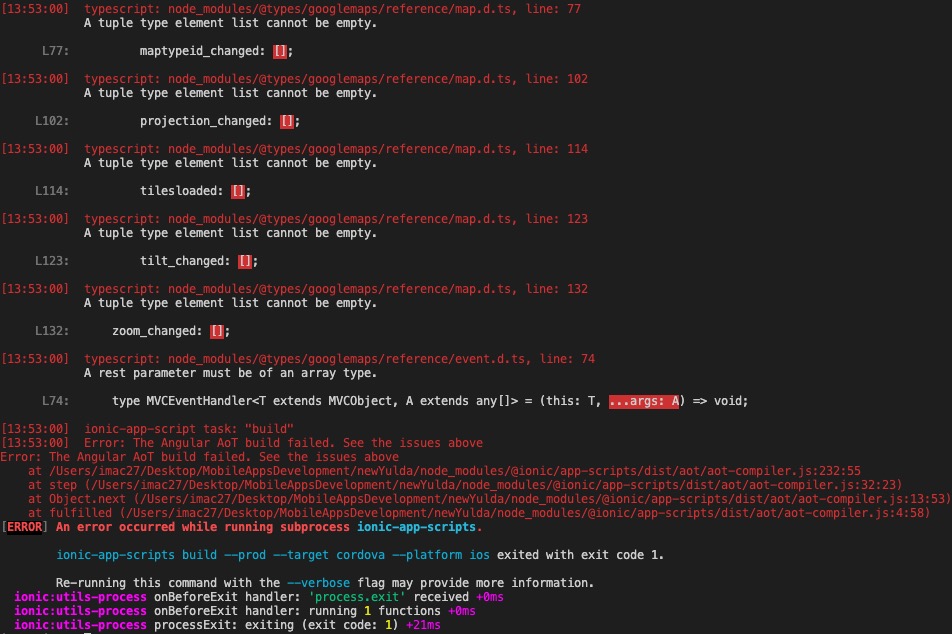952x634 pixels.
Task: Click the 'running 1 functions' log line
Action: point(245,611)
